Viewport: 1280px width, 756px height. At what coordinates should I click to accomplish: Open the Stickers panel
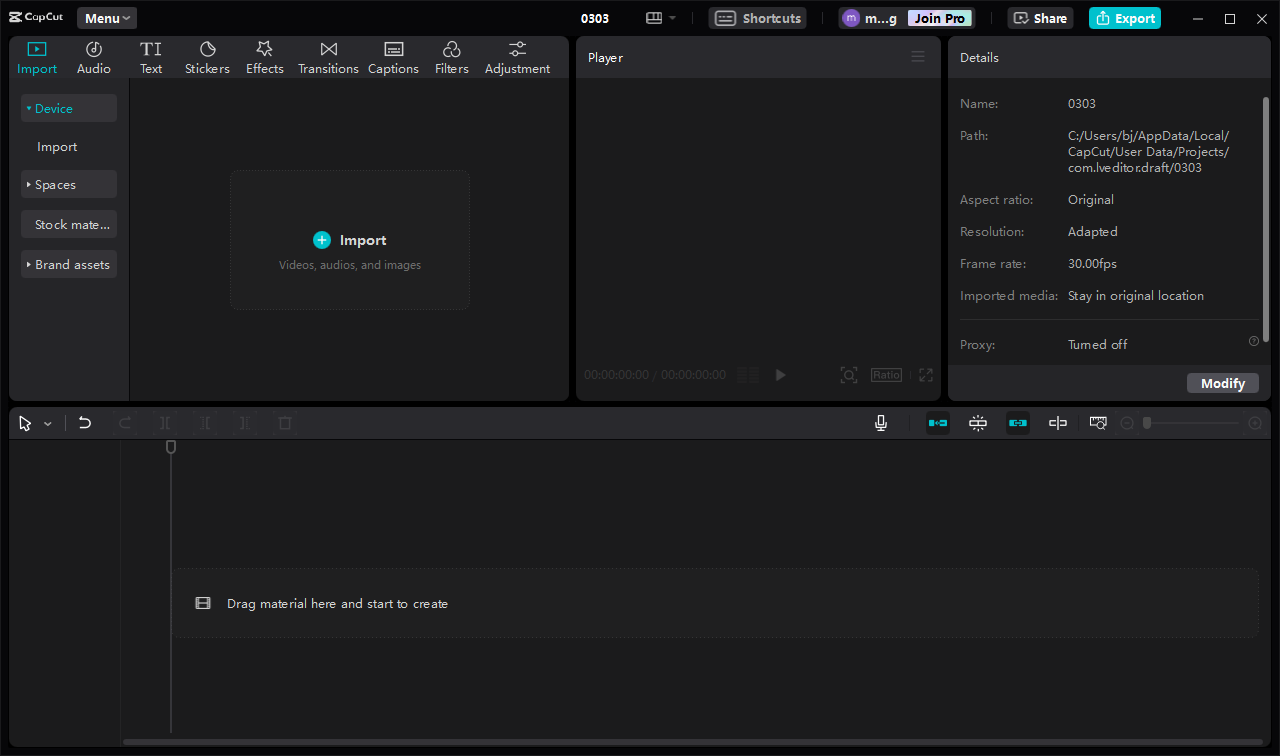coord(207,57)
